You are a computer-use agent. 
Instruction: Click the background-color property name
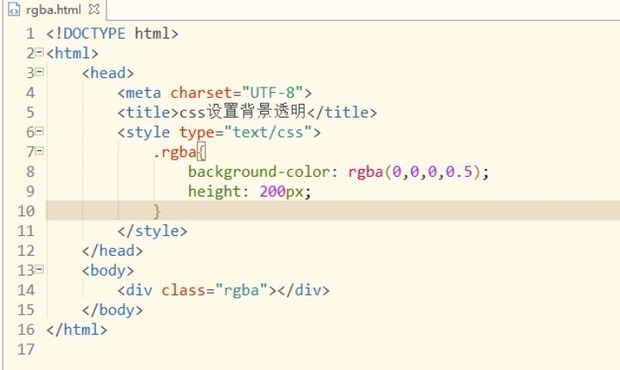pos(259,172)
